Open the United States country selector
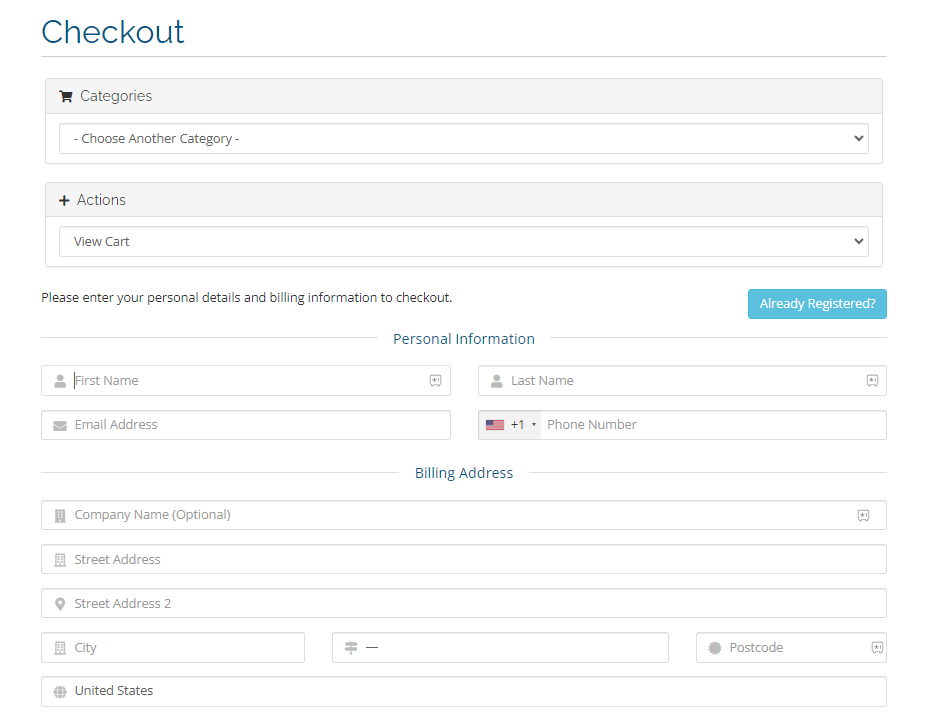Viewport: 930px width, 723px height. (x=464, y=692)
